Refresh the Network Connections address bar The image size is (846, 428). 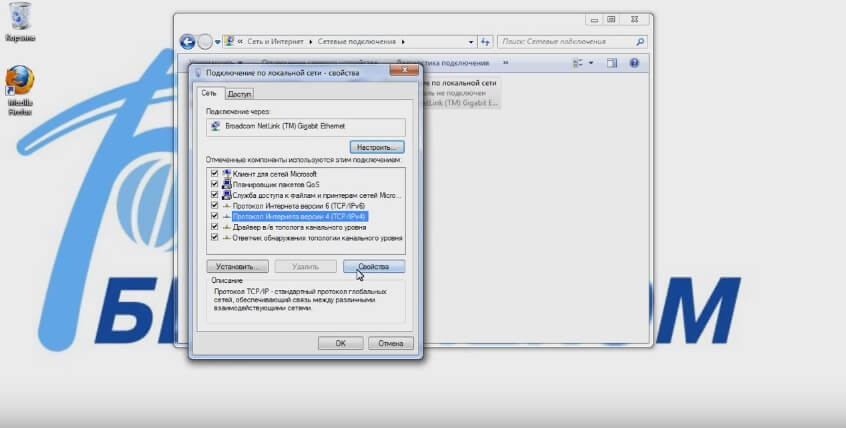click(486, 42)
